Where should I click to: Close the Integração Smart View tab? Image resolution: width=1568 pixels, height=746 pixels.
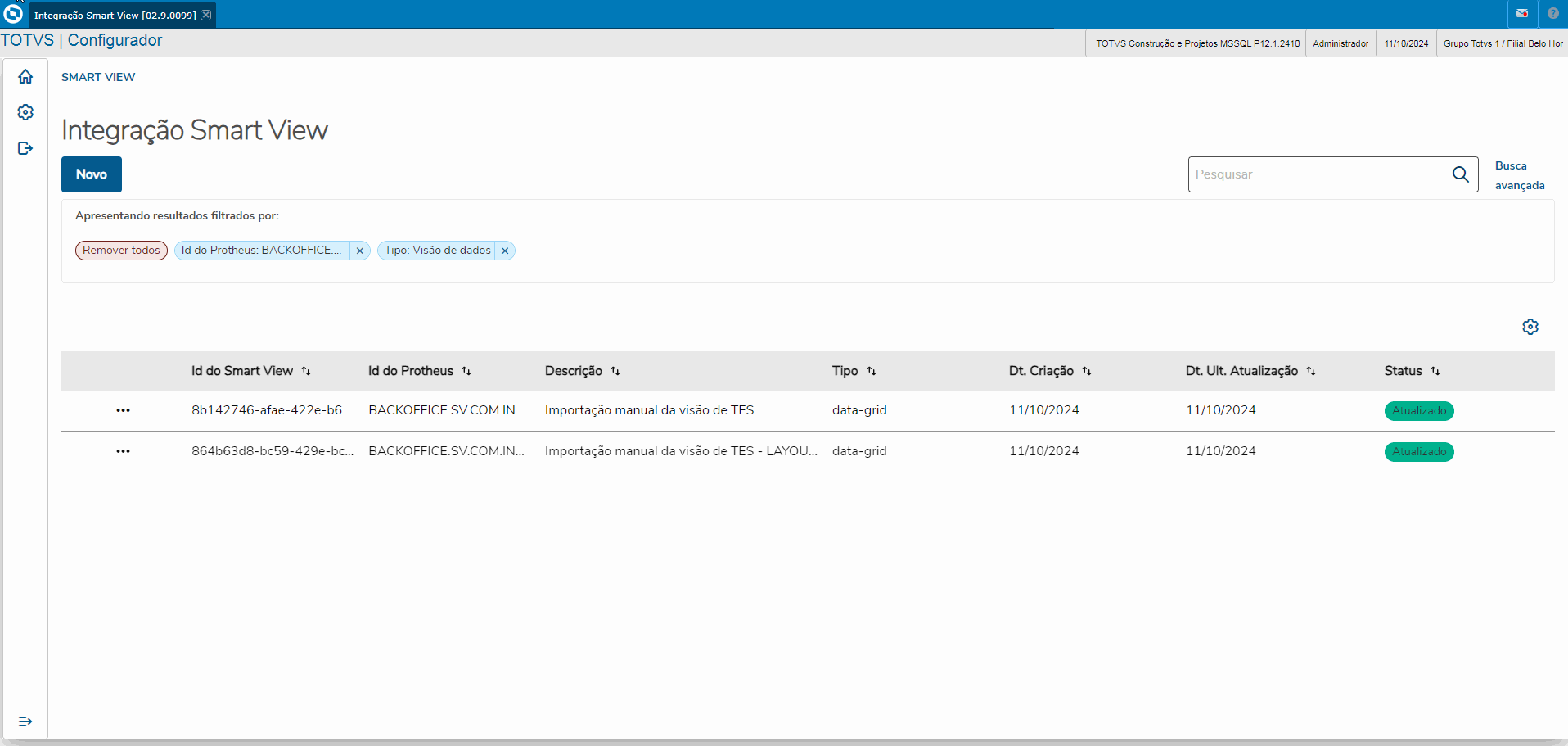click(x=206, y=15)
